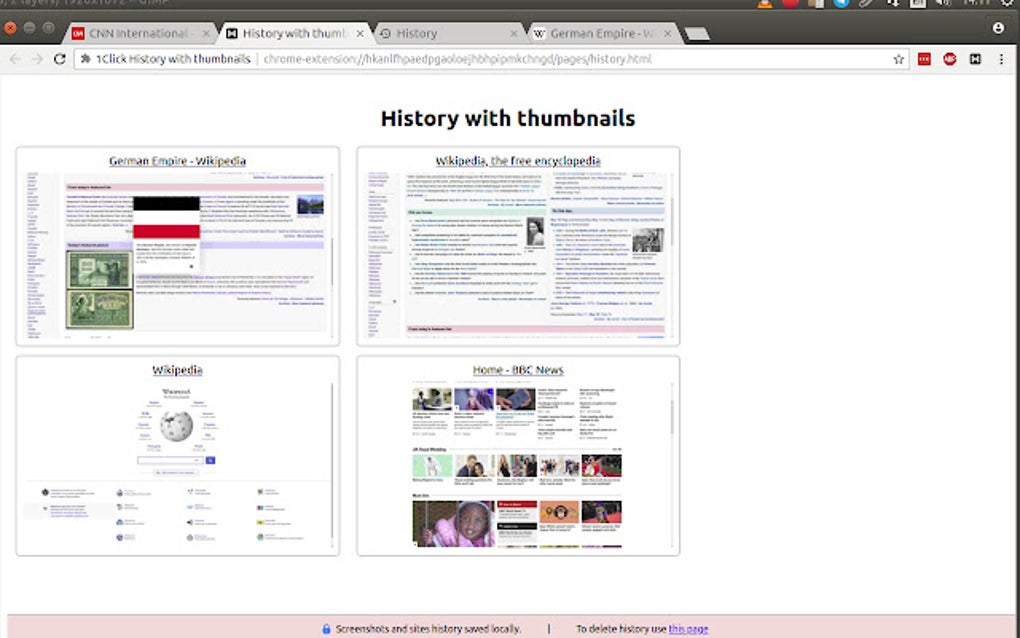Image resolution: width=1020 pixels, height=638 pixels.
Task: Open the red history extension icon
Action: (x=924, y=59)
